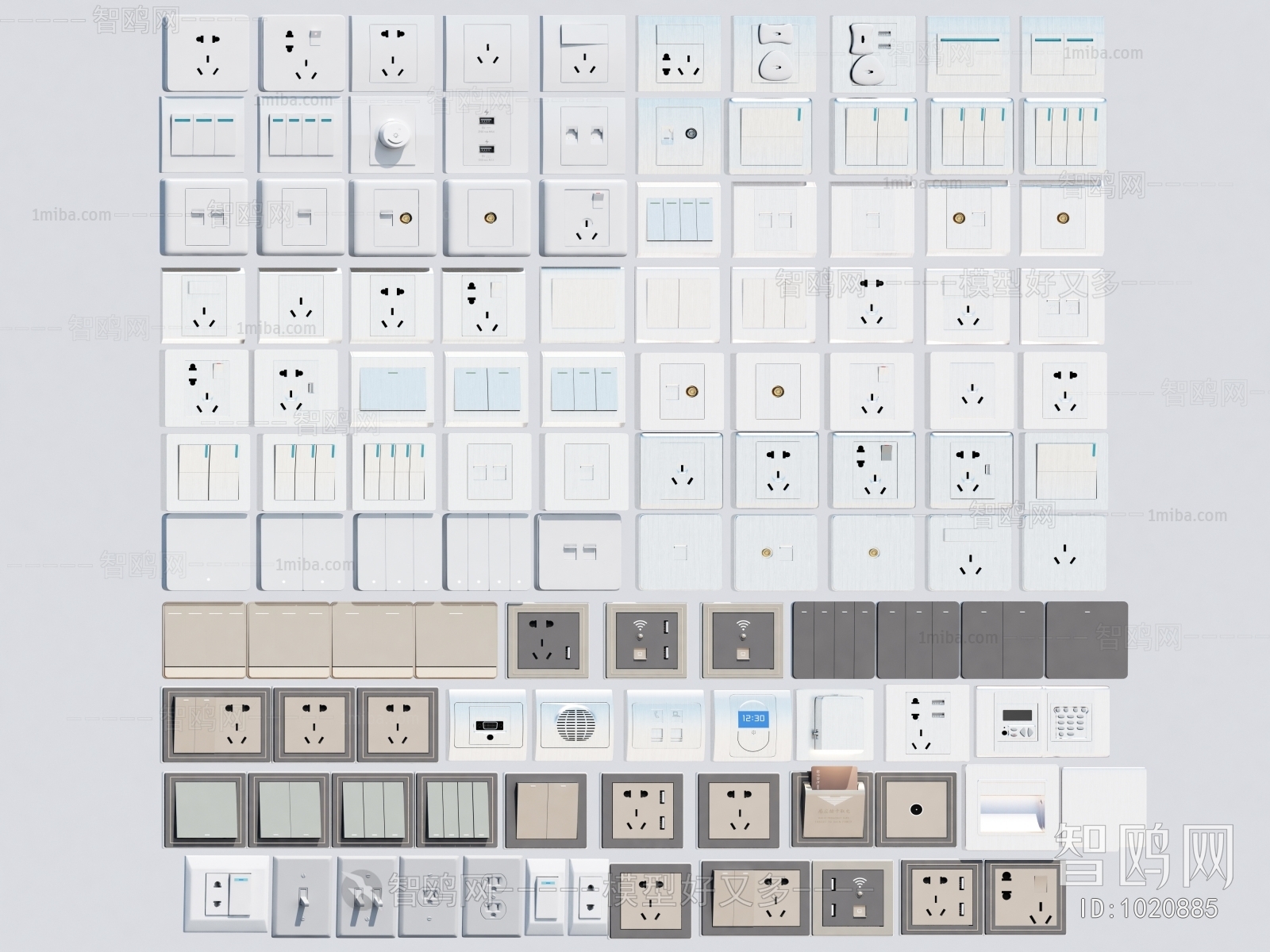Select the American duplex outlet plate

pyautogui.click(x=493, y=896)
